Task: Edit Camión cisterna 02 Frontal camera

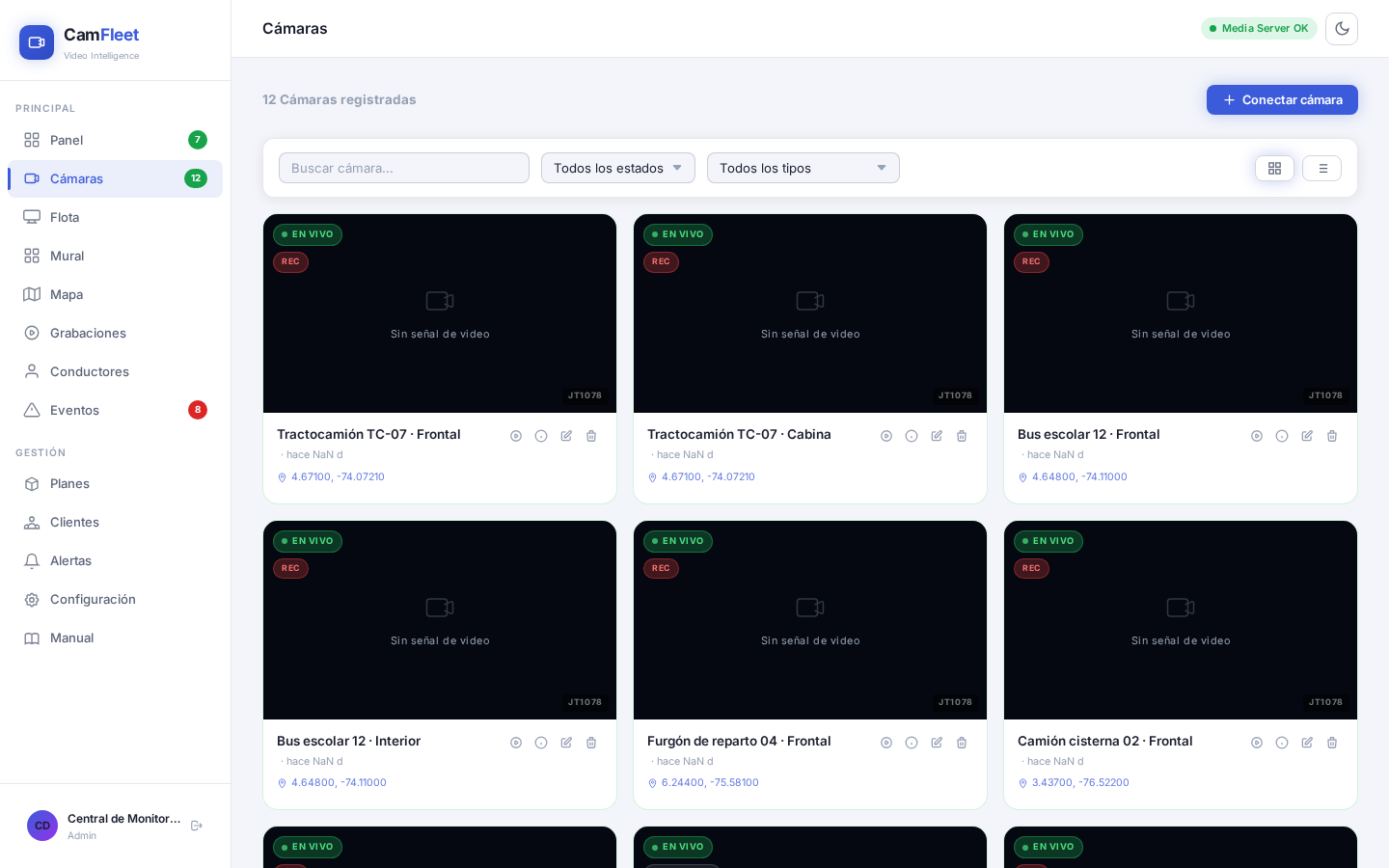Action: [1307, 743]
